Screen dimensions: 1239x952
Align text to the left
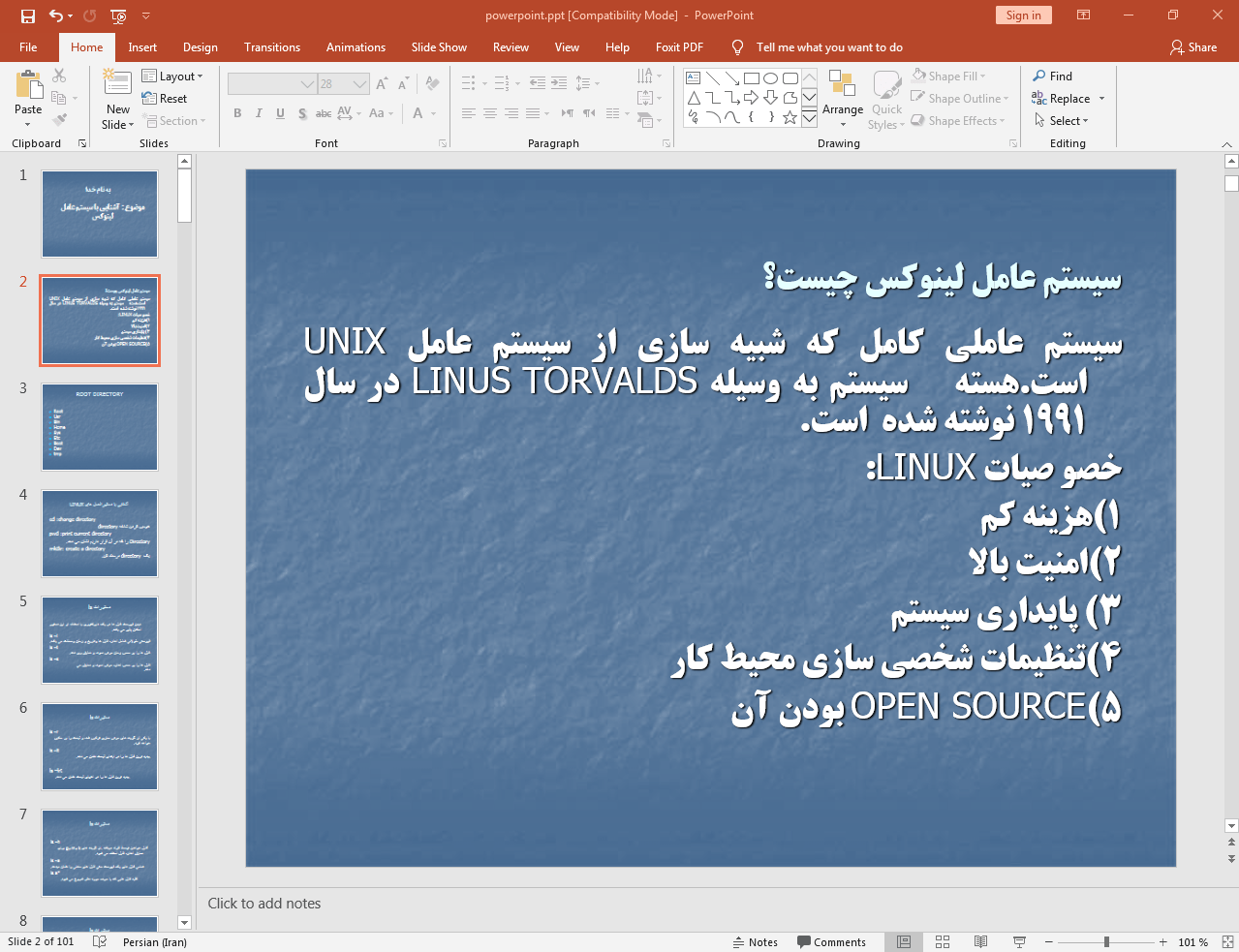coord(468,113)
